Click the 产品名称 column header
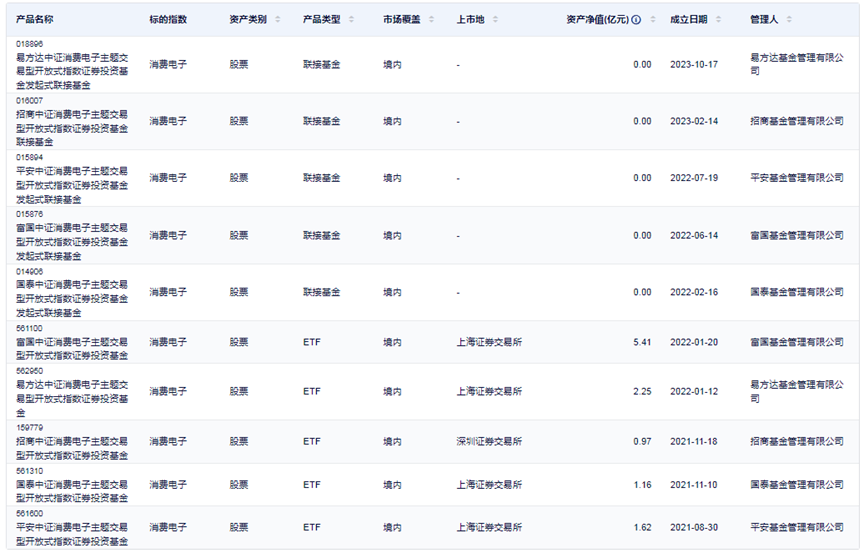The height and width of the screenshot is (553, 864). pyautogui.click(x=35, y=20)
